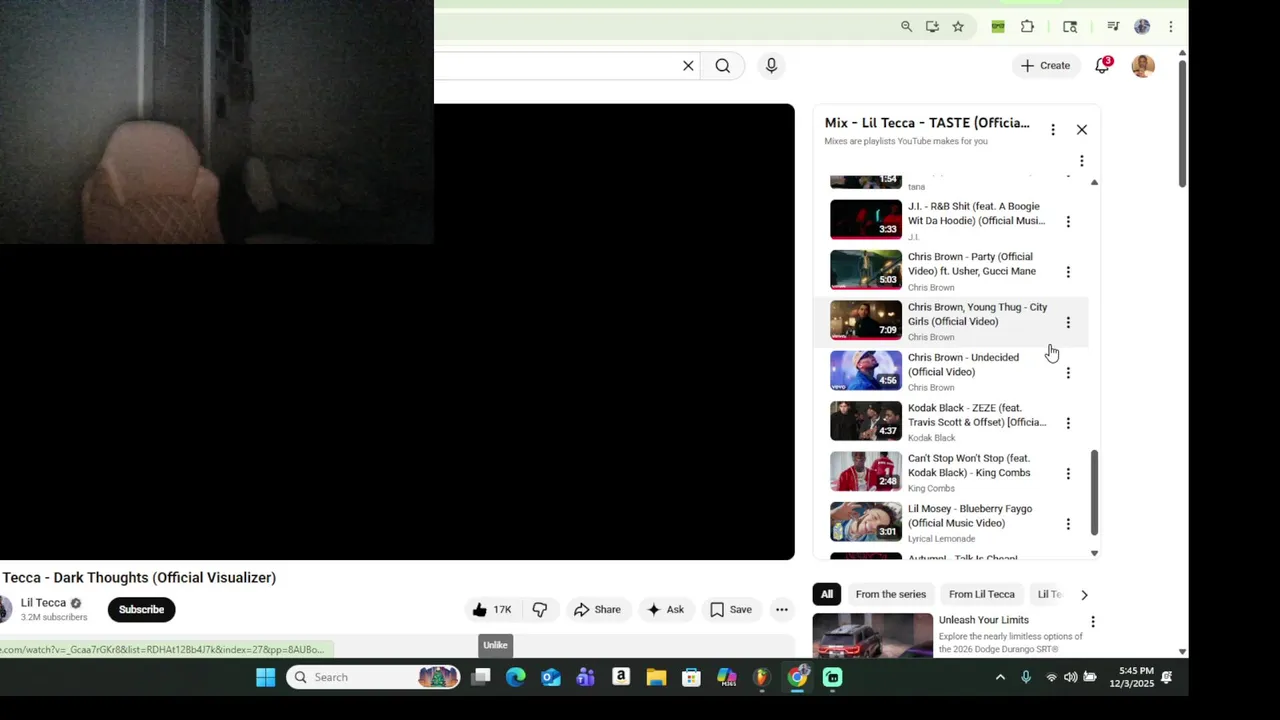Open Amazon app from taskbar

pos(621,677)
